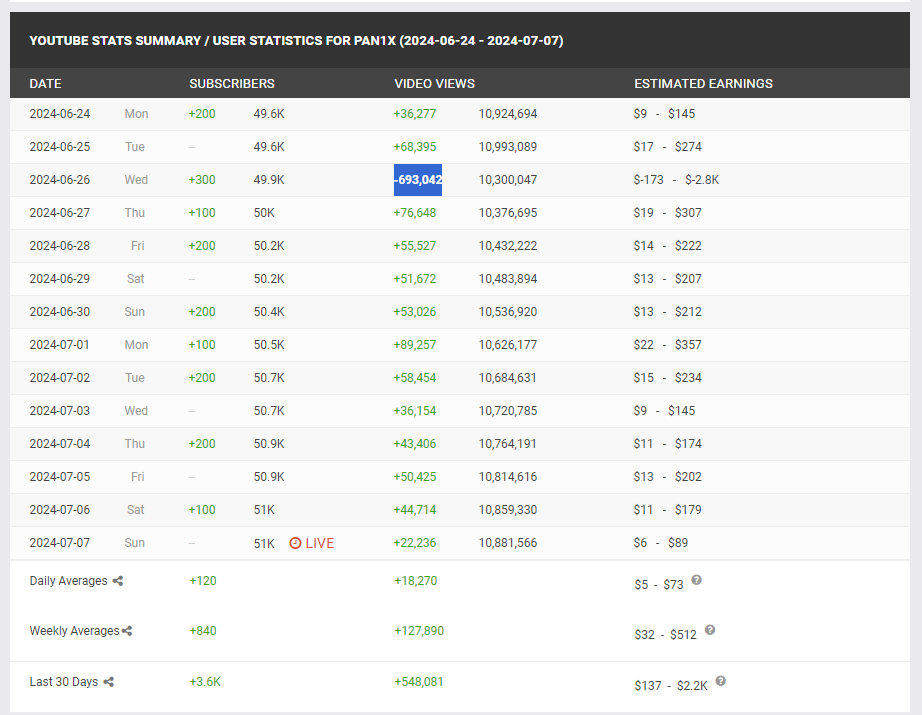Click the +22,236 views gain value

[x=415, y=543]
